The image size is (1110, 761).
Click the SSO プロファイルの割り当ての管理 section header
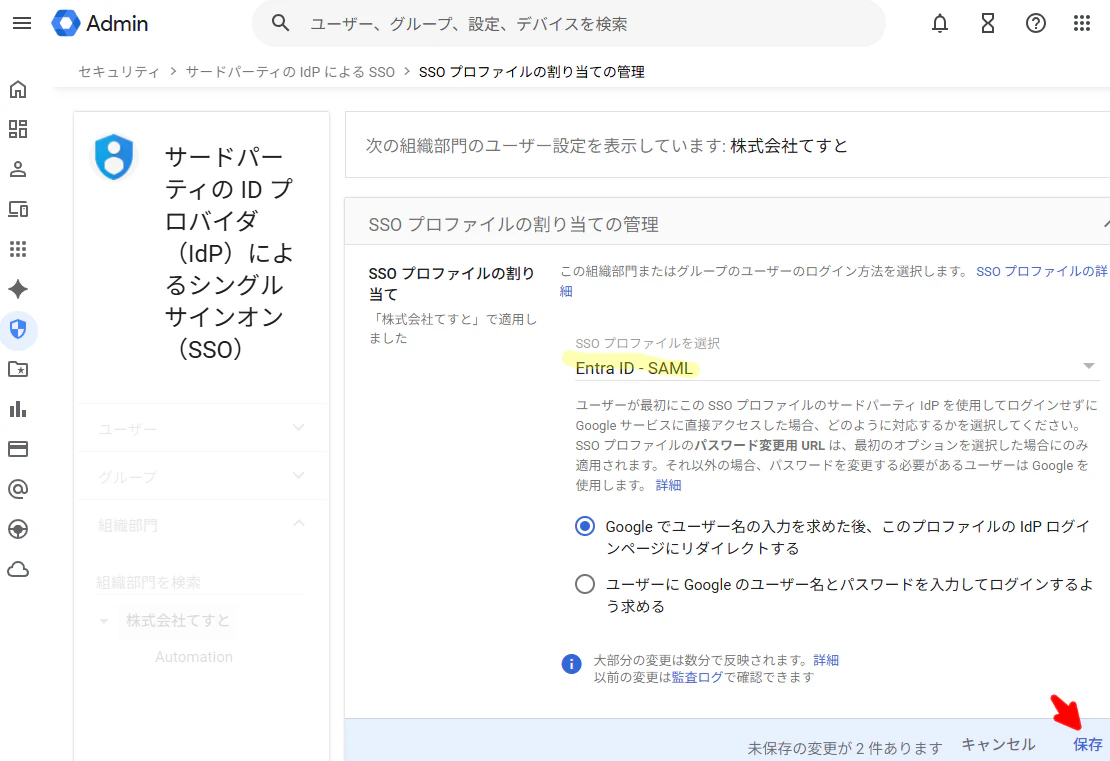click(x=727, y=224)
